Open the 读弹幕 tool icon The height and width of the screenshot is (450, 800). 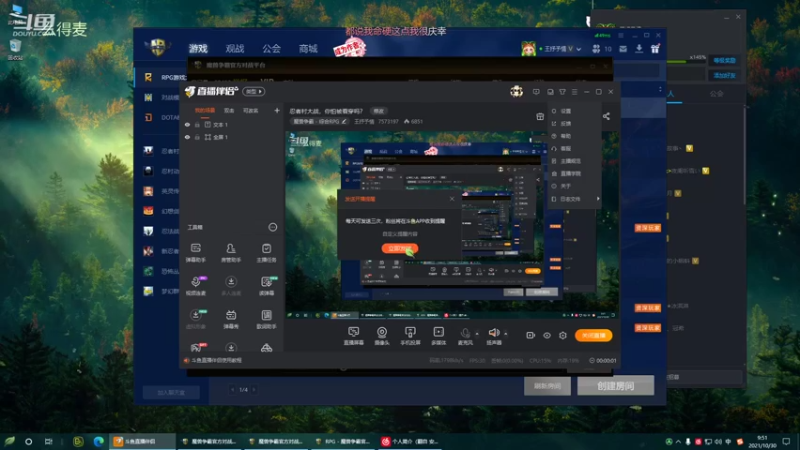[267, 286]
